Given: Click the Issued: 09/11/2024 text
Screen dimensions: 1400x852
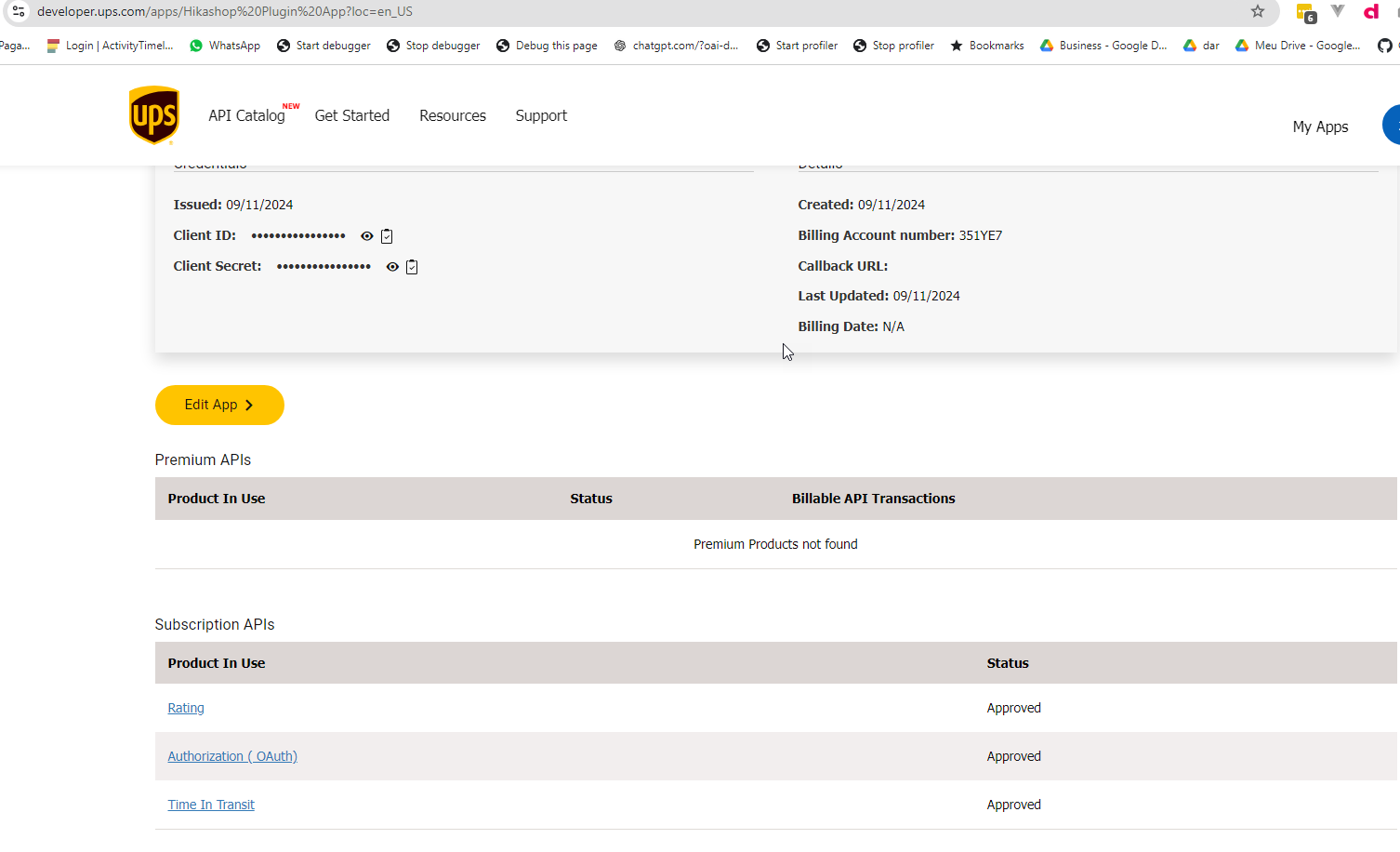Looking at the screenshot, I should [x=233, y=205].
